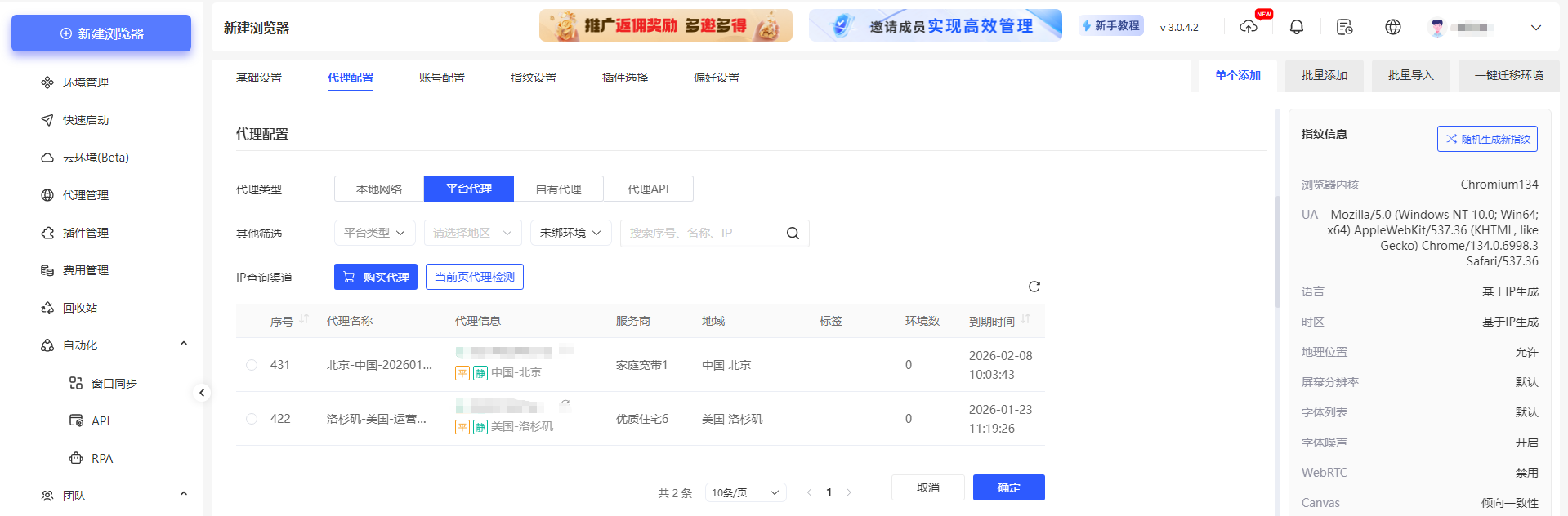Switch to the 偏好设置 tab
The image size is (1568, 516).
[x=717, y=78]
